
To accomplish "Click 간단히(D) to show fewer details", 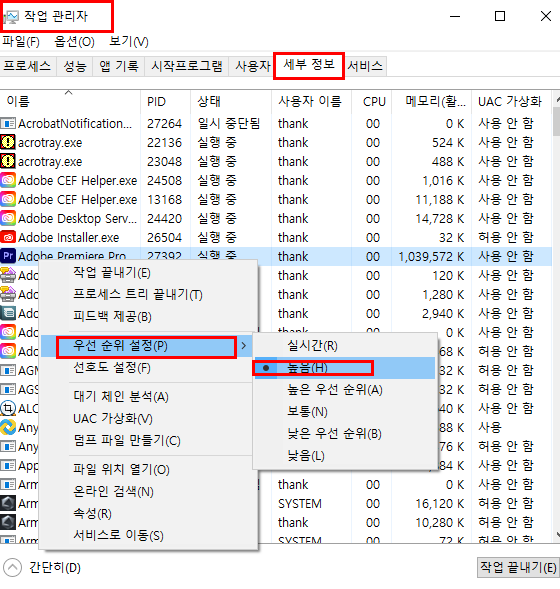I will pos(55,567).
